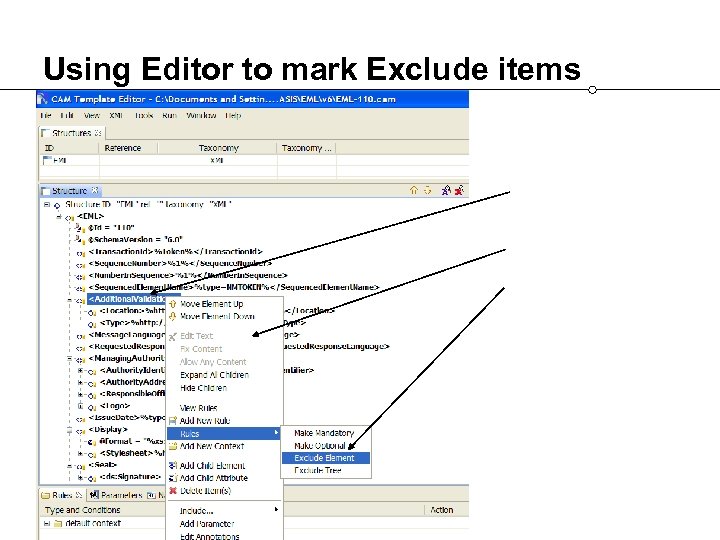Click the Add Child Attribute icon

point(173,478)
